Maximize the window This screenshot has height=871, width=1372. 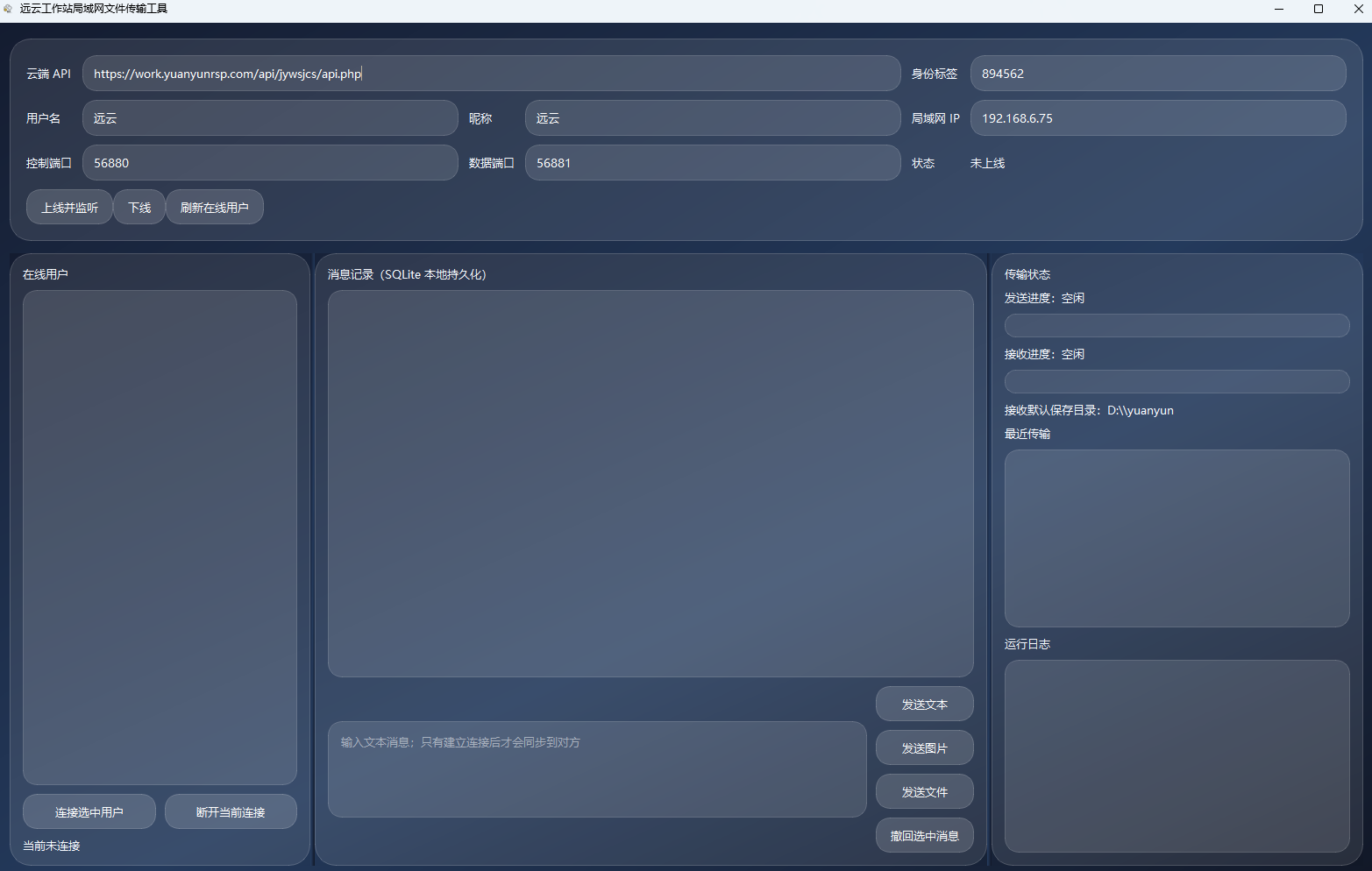click(x=1319, y=9)
